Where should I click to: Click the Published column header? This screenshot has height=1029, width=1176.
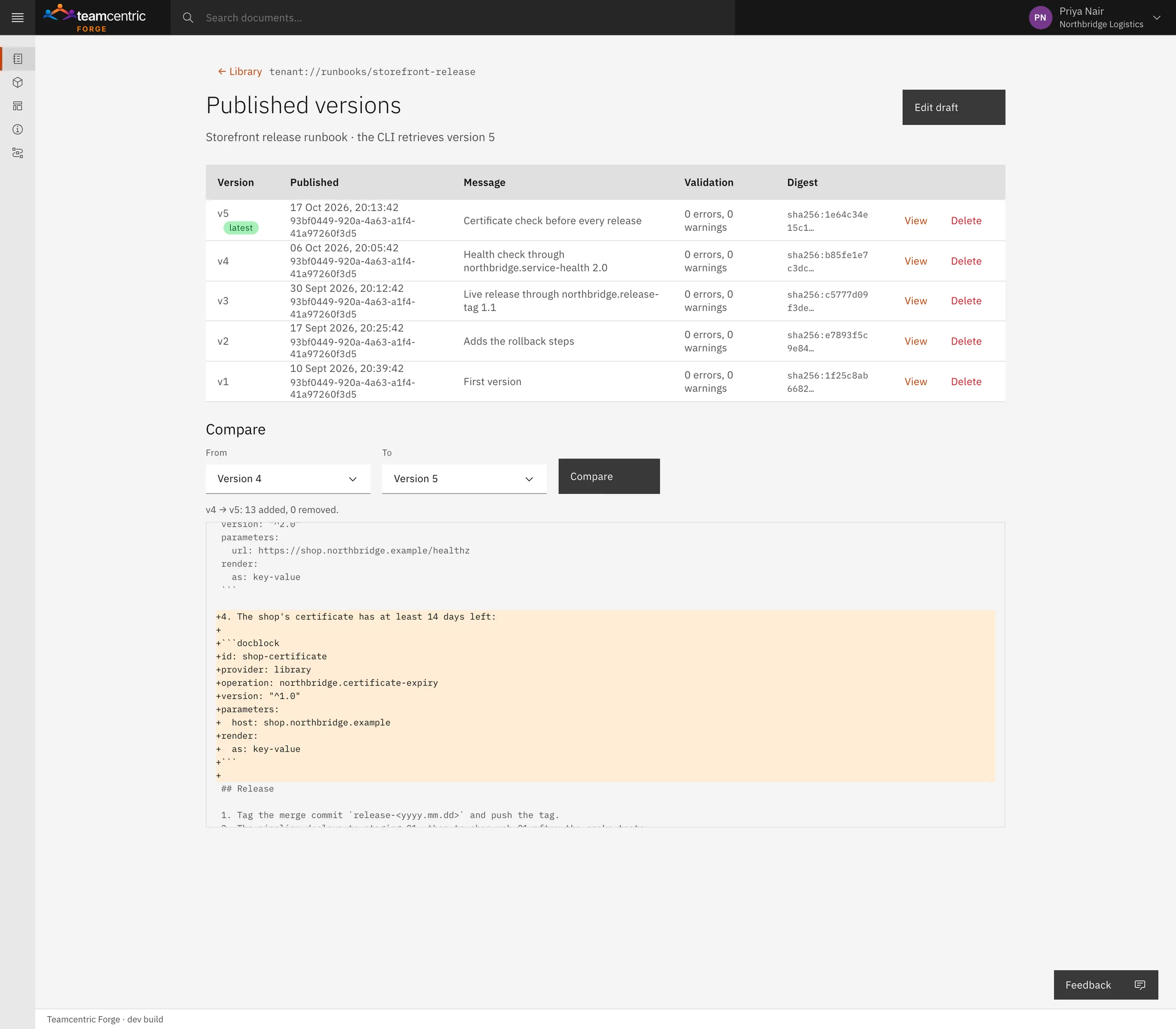(314, 182)
